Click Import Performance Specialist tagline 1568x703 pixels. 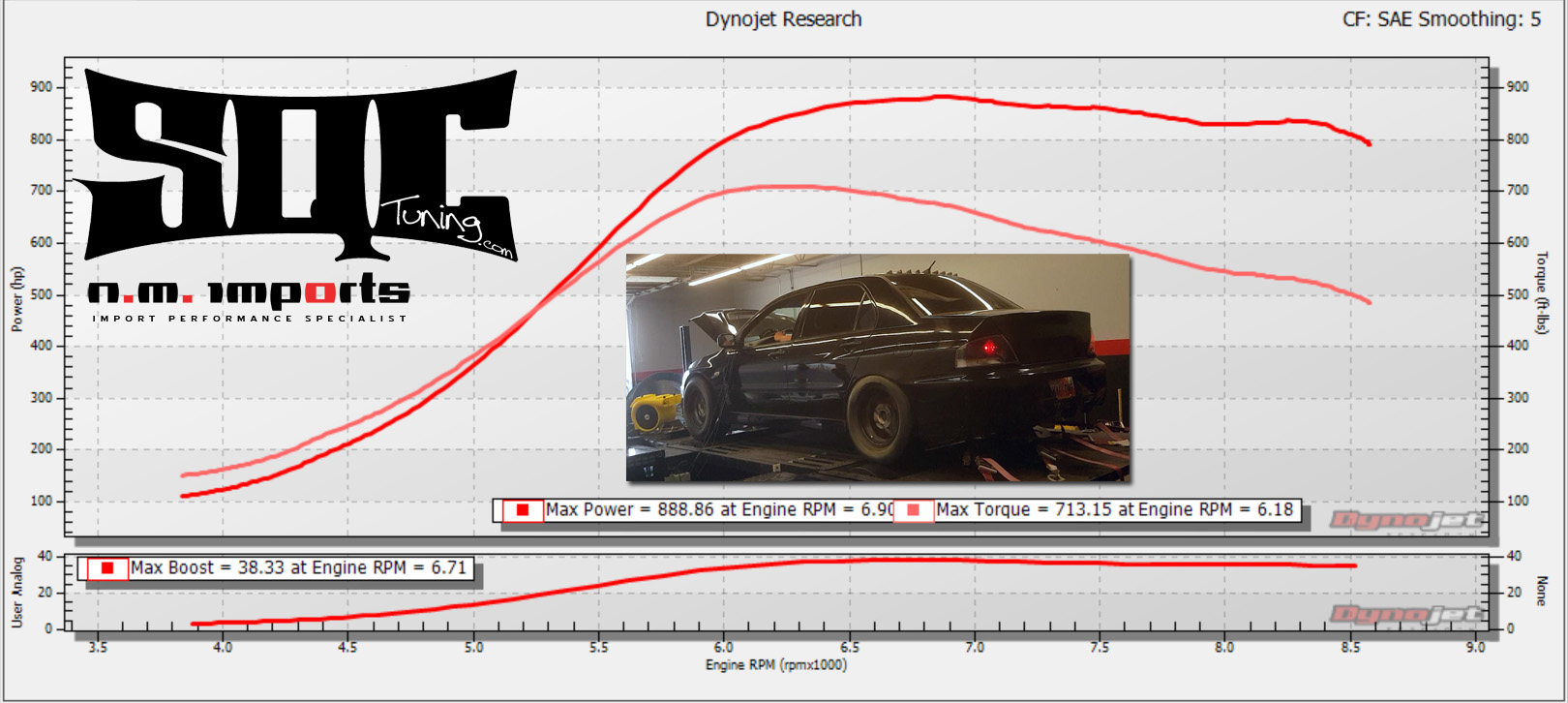(250, 318)
